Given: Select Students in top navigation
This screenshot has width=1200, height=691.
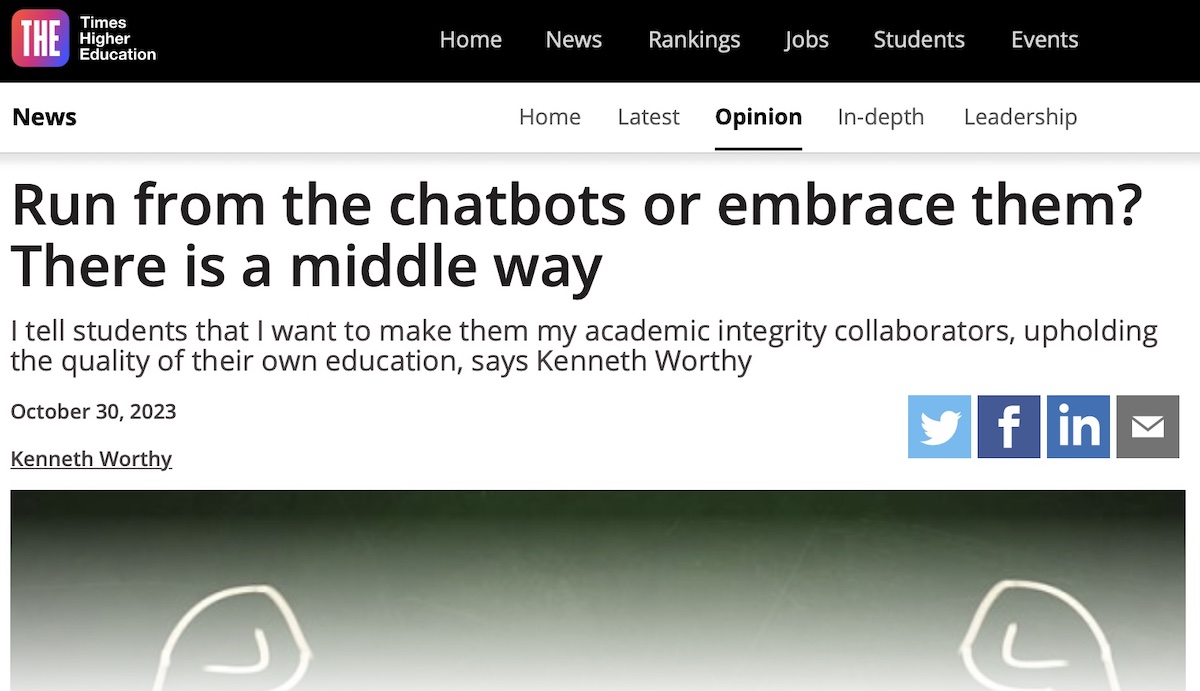Looking at the screenshot, I should [x=918, y=40].
